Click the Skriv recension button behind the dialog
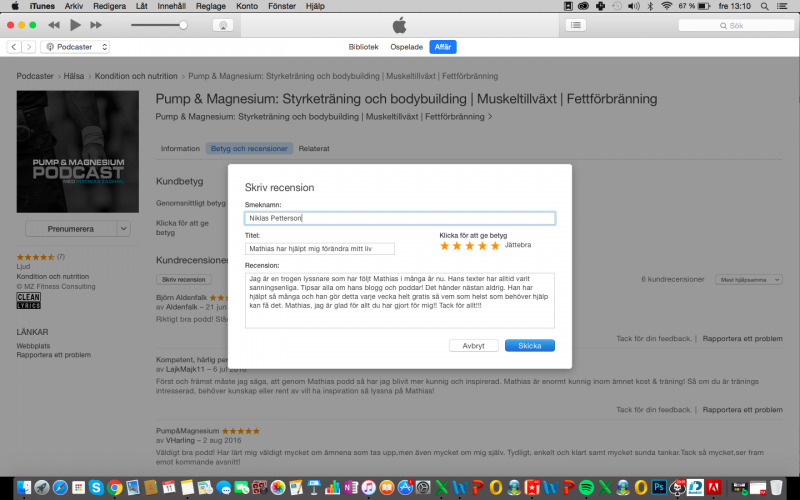The width and height of the screenshot is (800, 500). 184,280
